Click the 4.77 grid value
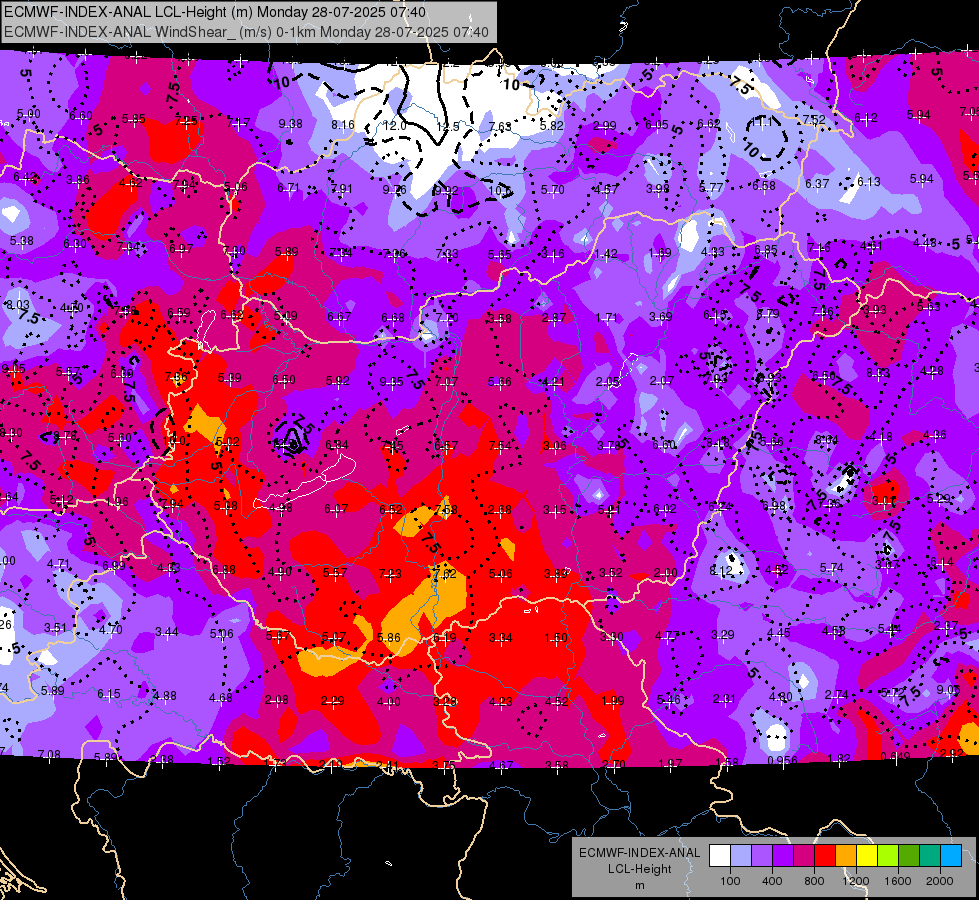Viewport: 979px width, 900px height. pos(667,636)
